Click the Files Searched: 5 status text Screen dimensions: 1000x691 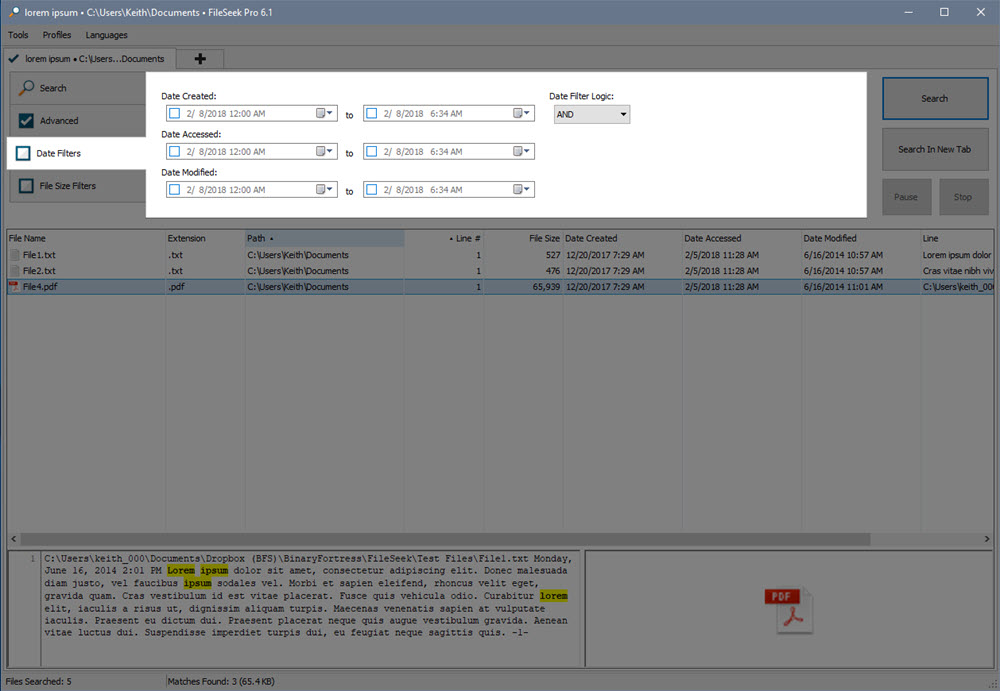coord(38,681)
